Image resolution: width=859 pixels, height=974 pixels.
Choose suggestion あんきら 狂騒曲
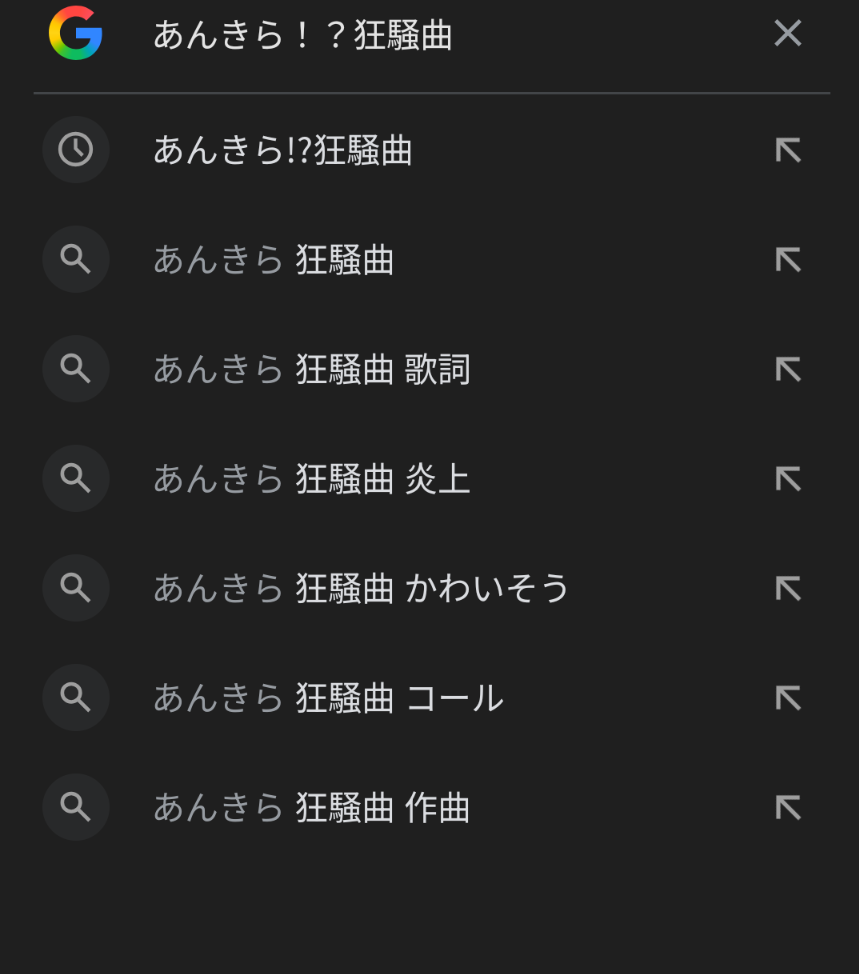tap(274, 260)
